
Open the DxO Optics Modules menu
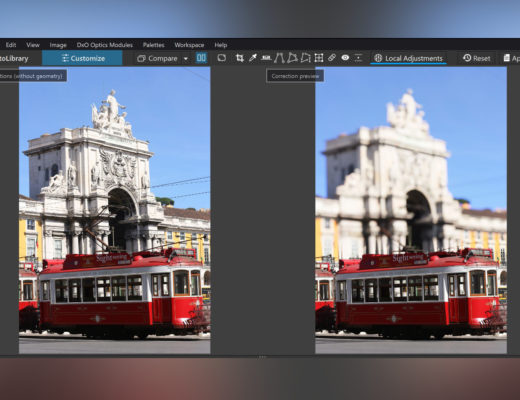point(105,45)
